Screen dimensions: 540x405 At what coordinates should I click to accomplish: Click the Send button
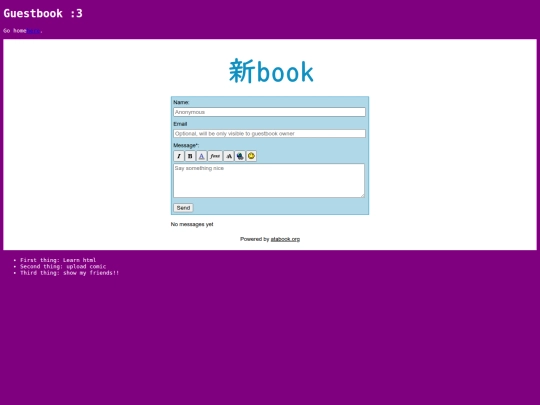pos(183,208)
